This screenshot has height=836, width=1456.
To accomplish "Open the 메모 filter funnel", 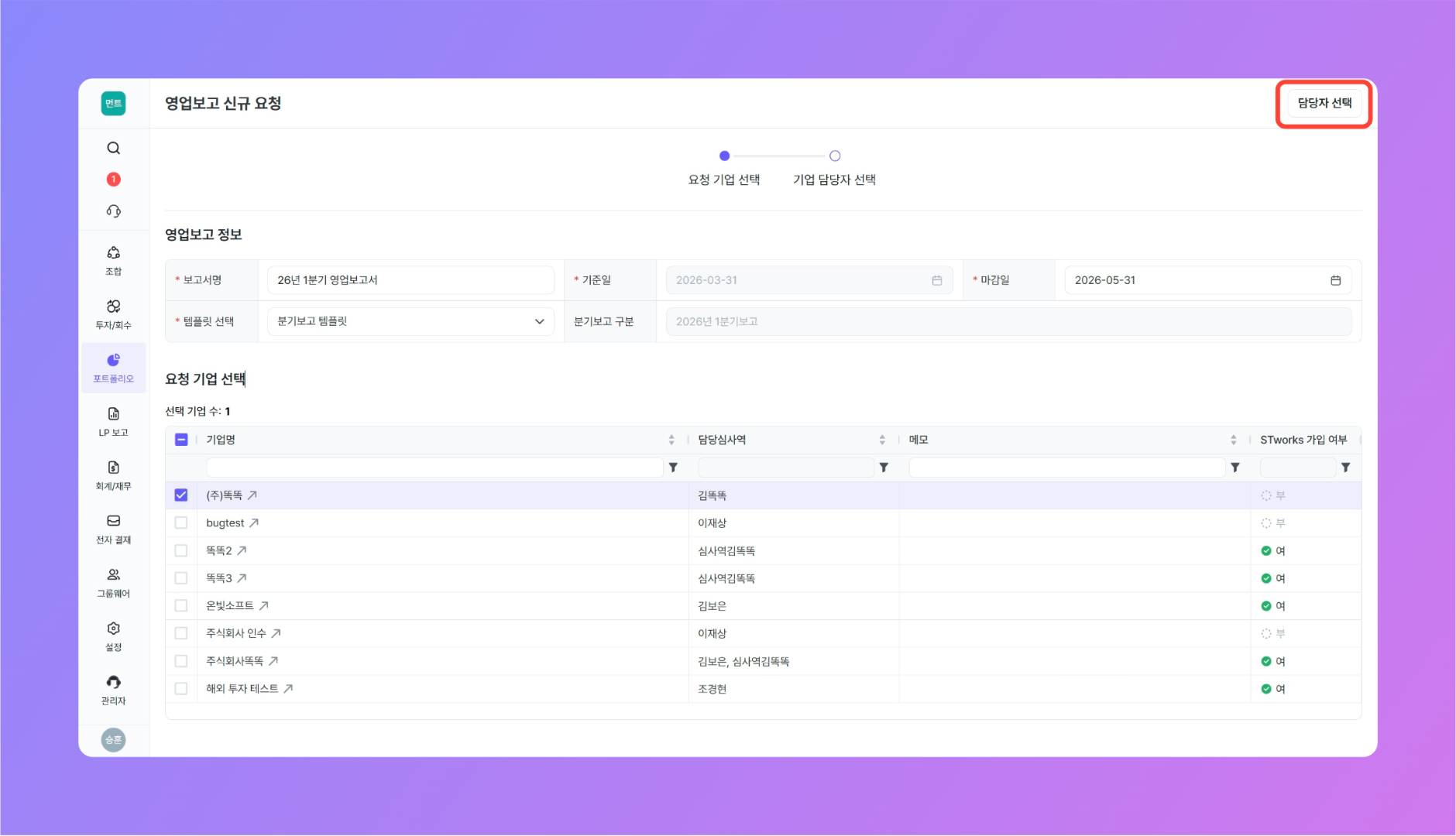I will (1235, 468).
